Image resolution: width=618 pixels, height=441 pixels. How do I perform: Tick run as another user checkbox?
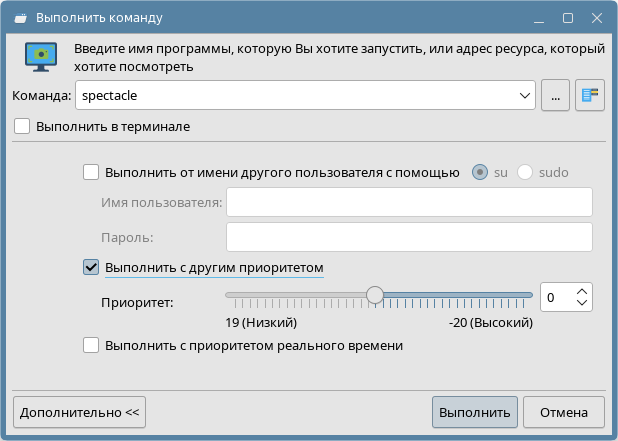tap(91, 172)
